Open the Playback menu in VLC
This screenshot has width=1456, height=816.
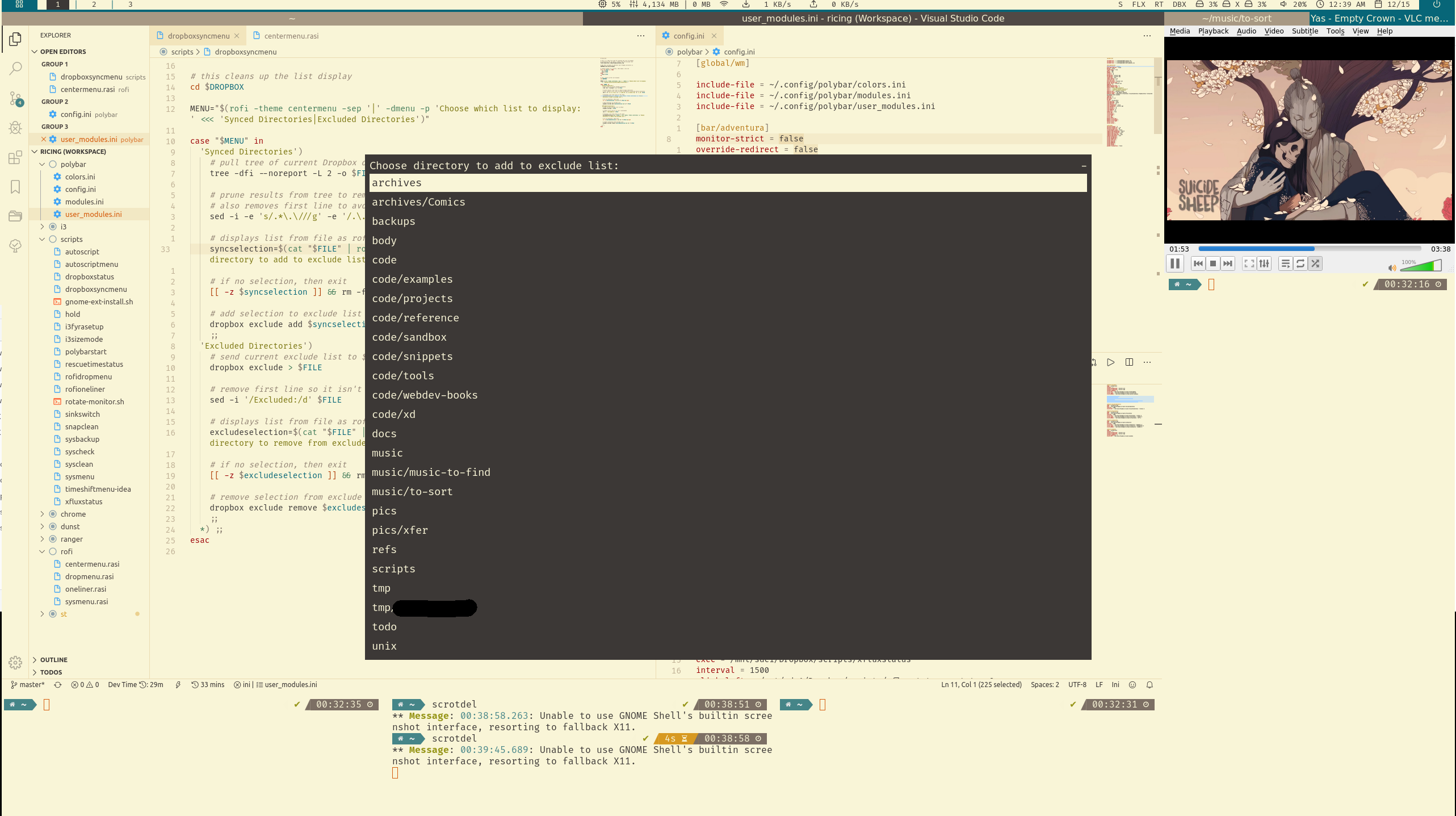(1213, 31)
